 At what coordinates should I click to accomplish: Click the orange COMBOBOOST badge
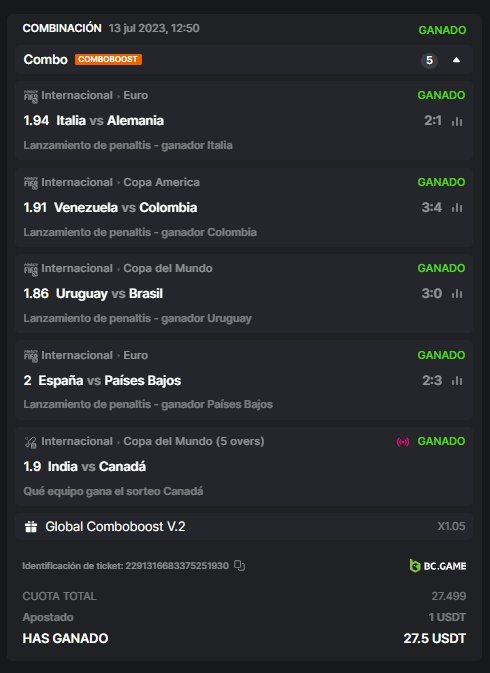point(108,59)
